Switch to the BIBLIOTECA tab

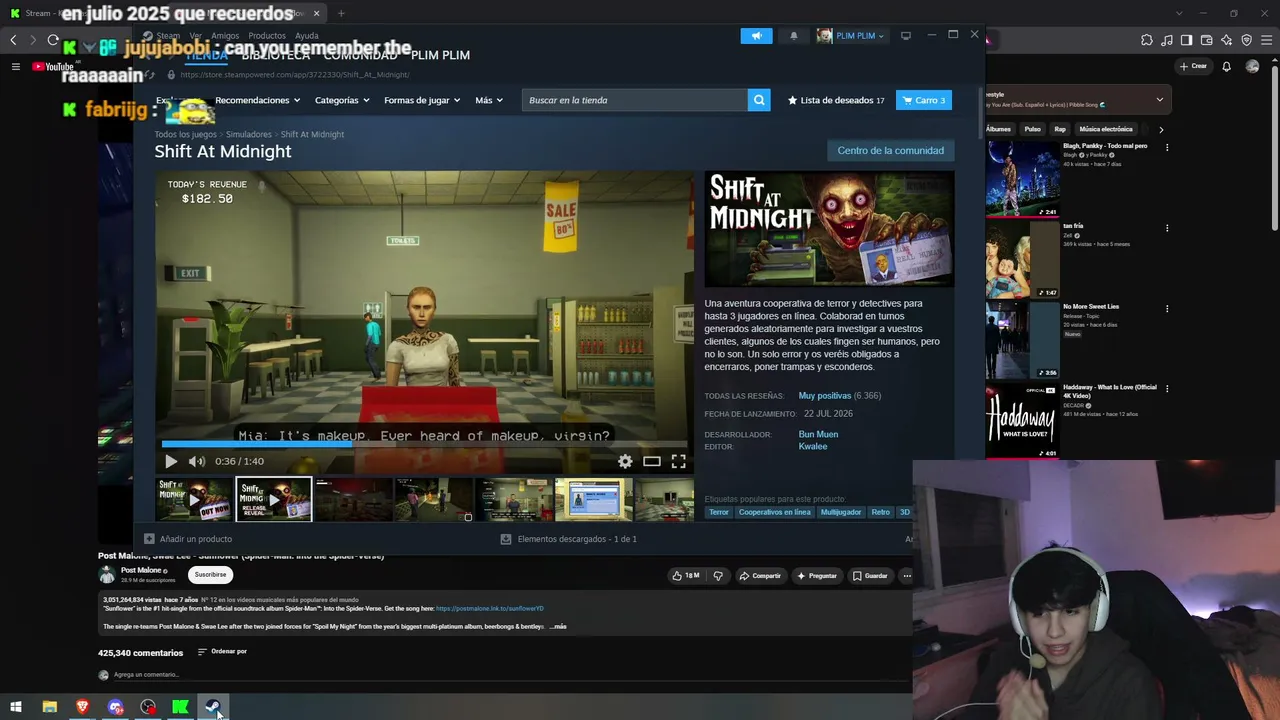tap(276, 55)
